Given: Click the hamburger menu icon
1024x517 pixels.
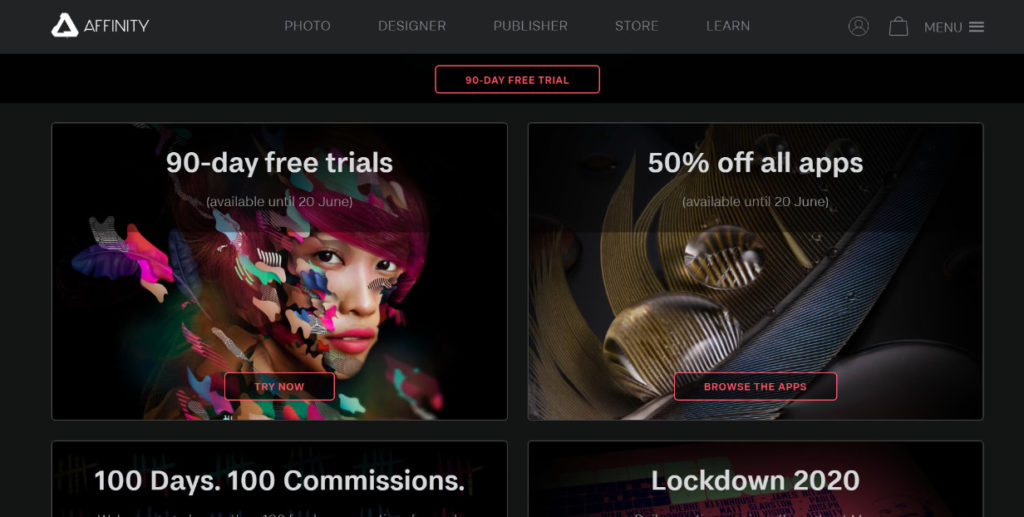Looking at the screenshot, I should tap(976, 27).
